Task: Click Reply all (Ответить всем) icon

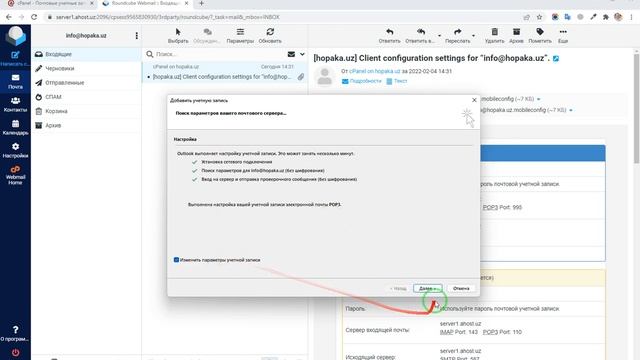Action: tap(420, 36)
